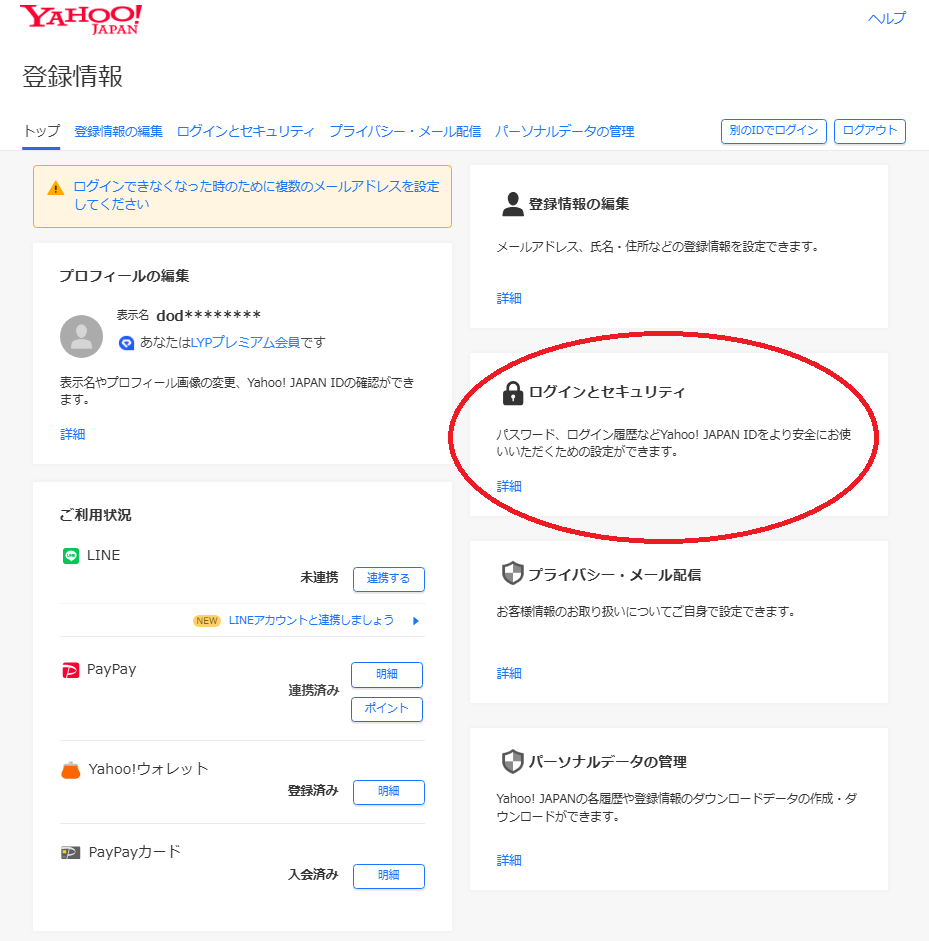
Task: Click the 連携する button for LINE
Action: click(x=388, y=579)
